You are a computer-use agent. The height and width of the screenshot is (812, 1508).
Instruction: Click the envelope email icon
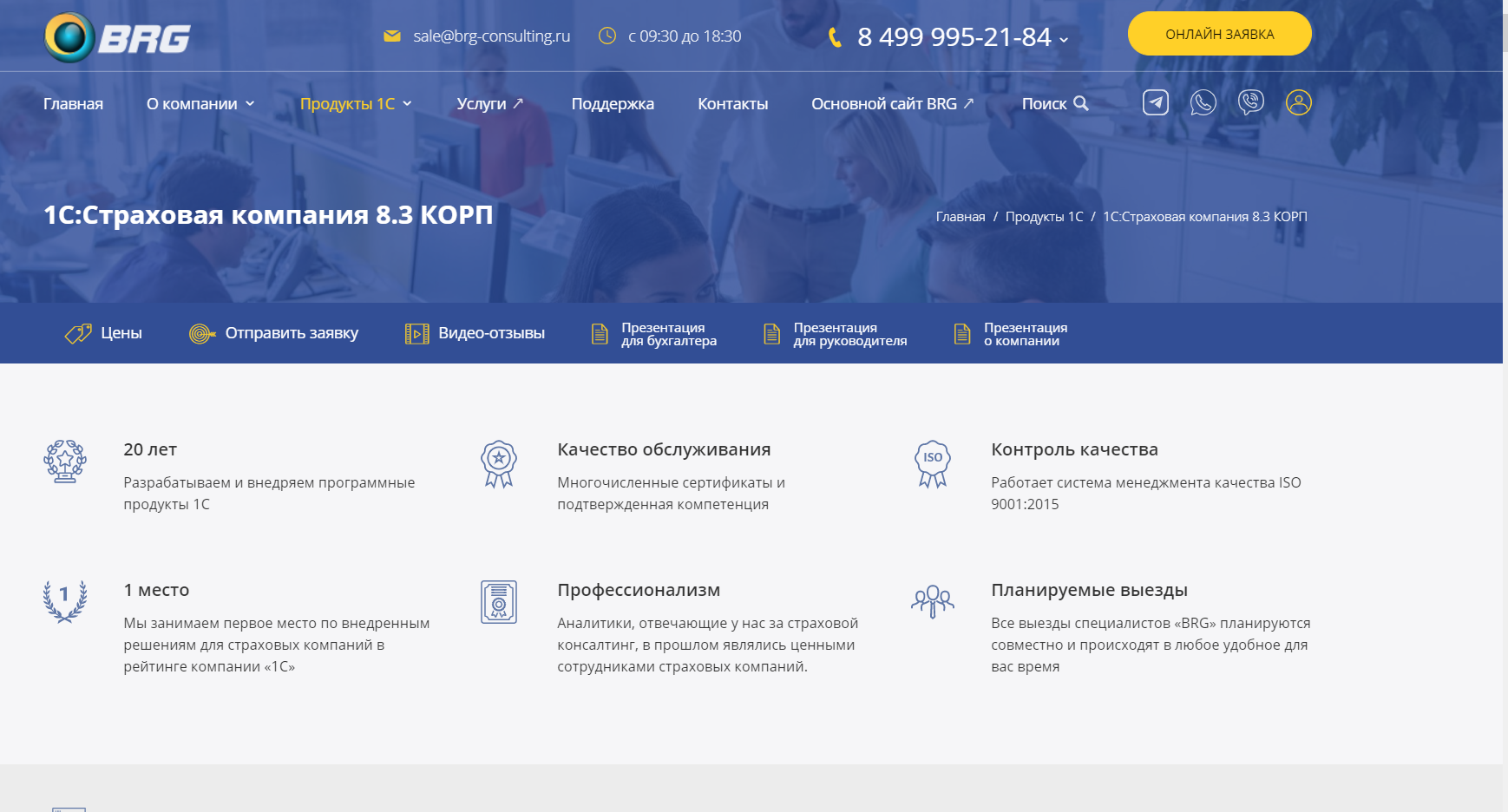point(392,36)
